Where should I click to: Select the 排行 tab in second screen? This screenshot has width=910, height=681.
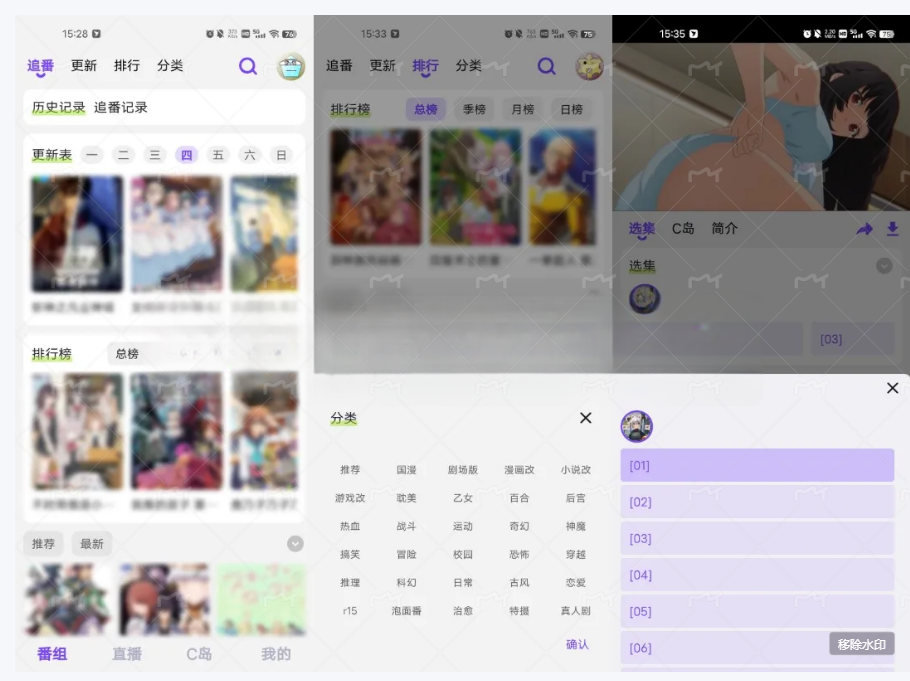tap(425, 66)
